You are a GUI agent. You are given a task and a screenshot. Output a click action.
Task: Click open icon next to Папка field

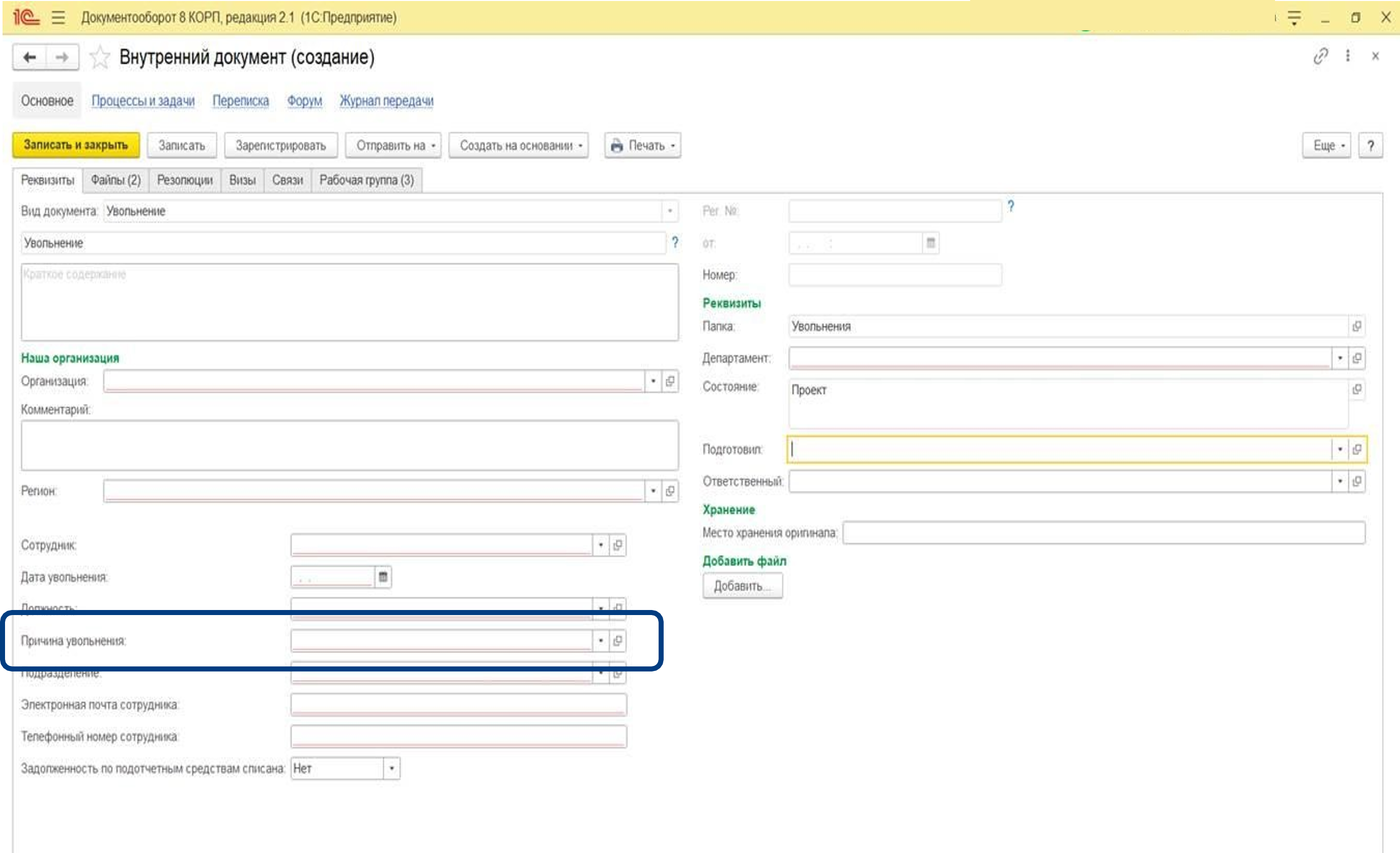pos(1357,326)
